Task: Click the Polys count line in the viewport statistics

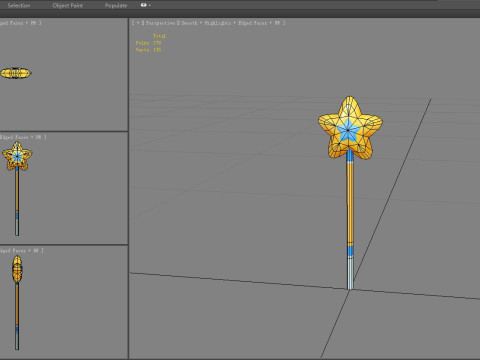Action: coord(148,43)
